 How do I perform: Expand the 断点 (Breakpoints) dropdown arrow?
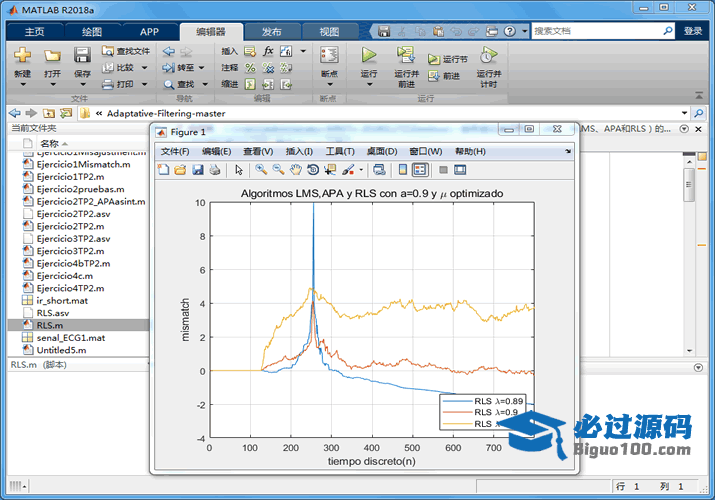[x=330, y=84]
